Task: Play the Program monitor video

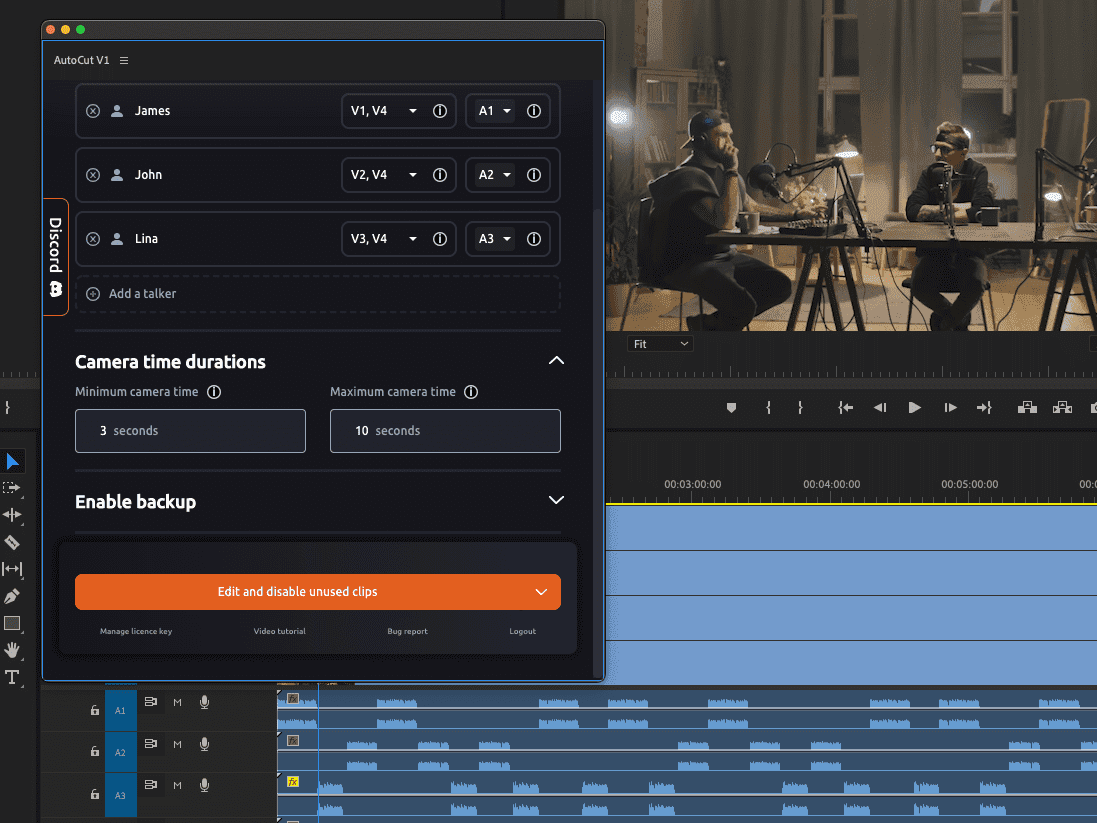Action: [x=914, y=408]
